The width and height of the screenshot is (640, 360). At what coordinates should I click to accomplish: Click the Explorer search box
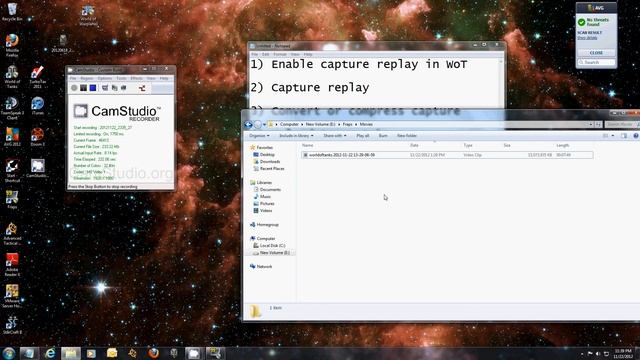point(622,124)
